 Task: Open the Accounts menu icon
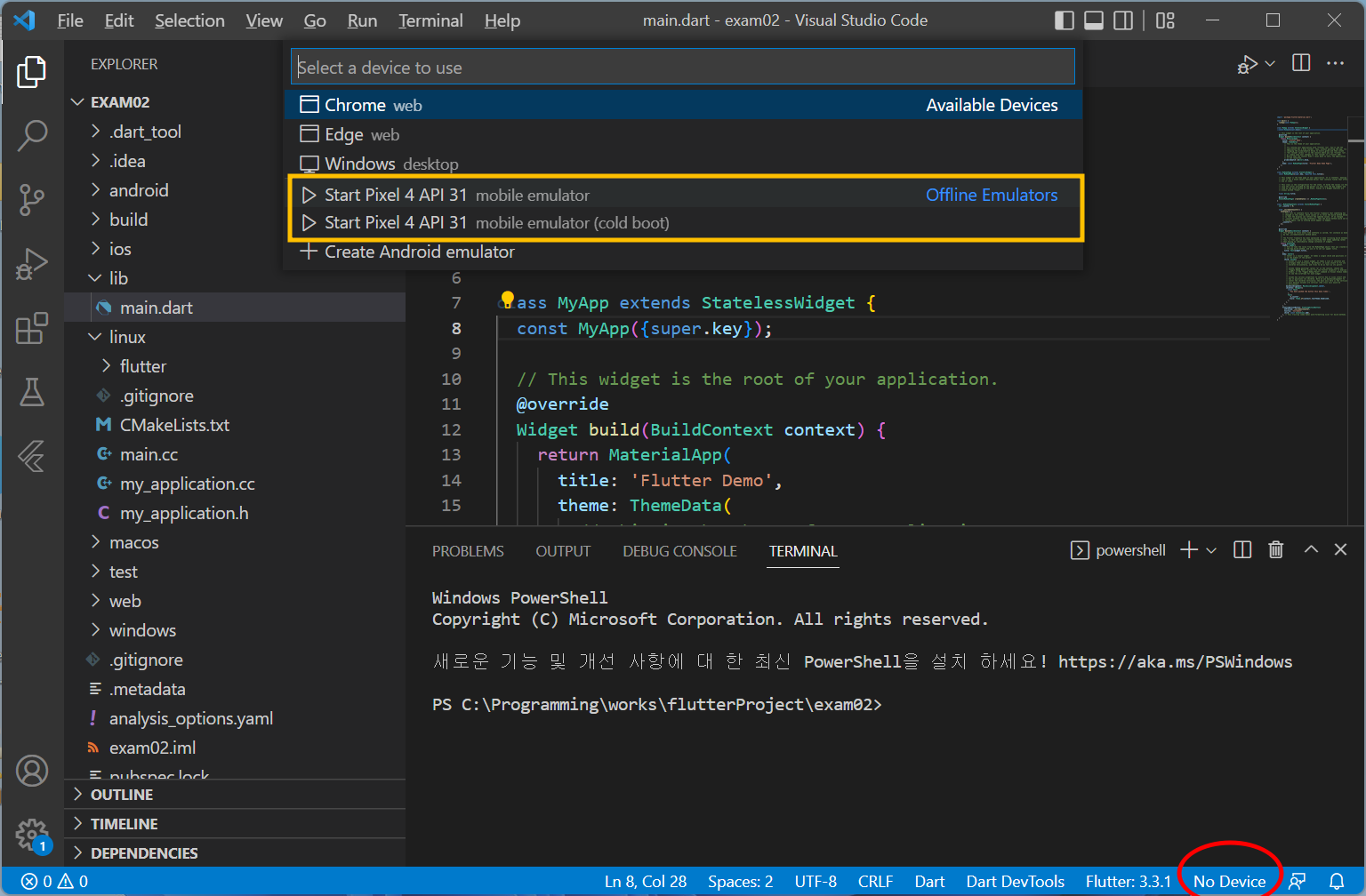(x=32, y=771)
